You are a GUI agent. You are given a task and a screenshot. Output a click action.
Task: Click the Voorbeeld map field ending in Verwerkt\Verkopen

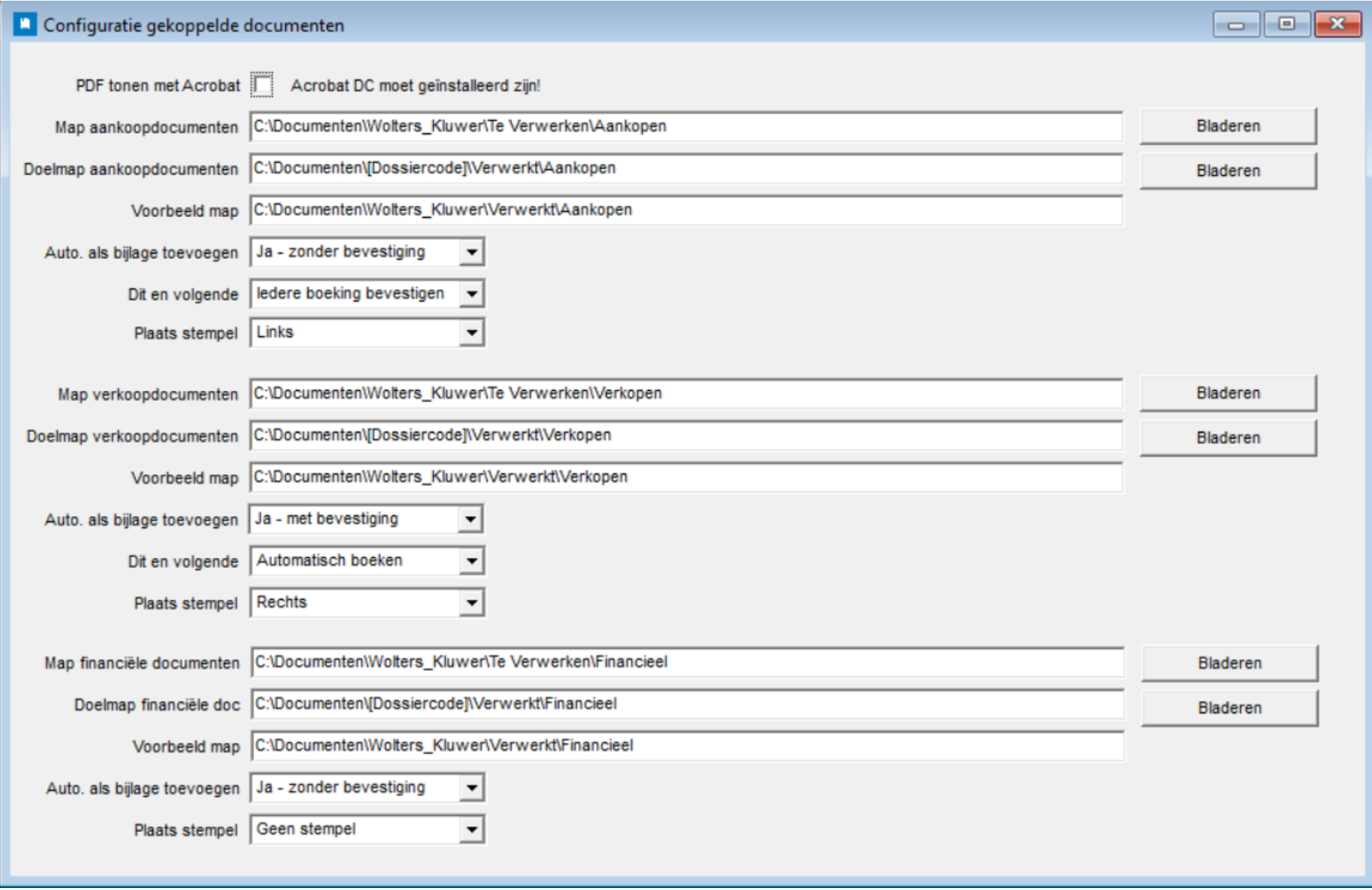(686, 477)
